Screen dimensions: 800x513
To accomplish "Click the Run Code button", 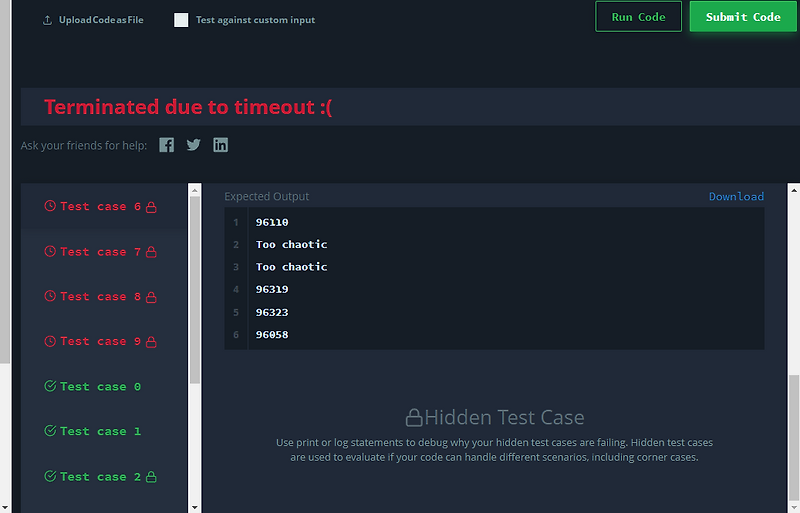I will (x=638, y=17).
